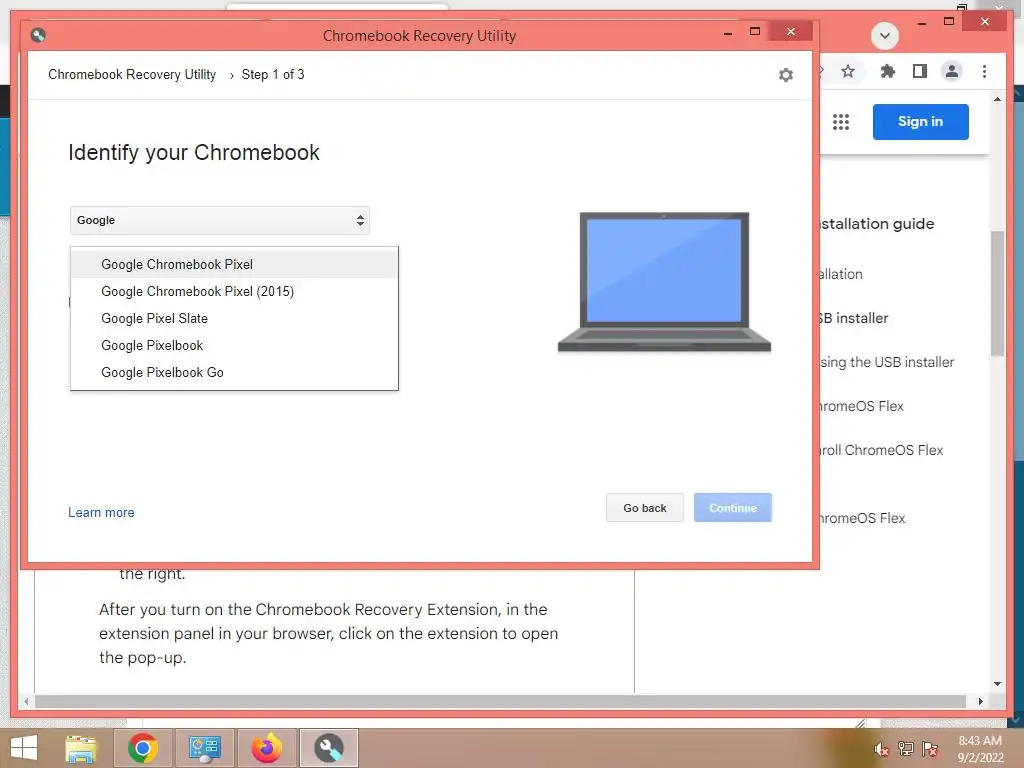Click the Recovery Utility title bar wrench icon
This screenshot has width=1024, height=768.
[38, 35]
